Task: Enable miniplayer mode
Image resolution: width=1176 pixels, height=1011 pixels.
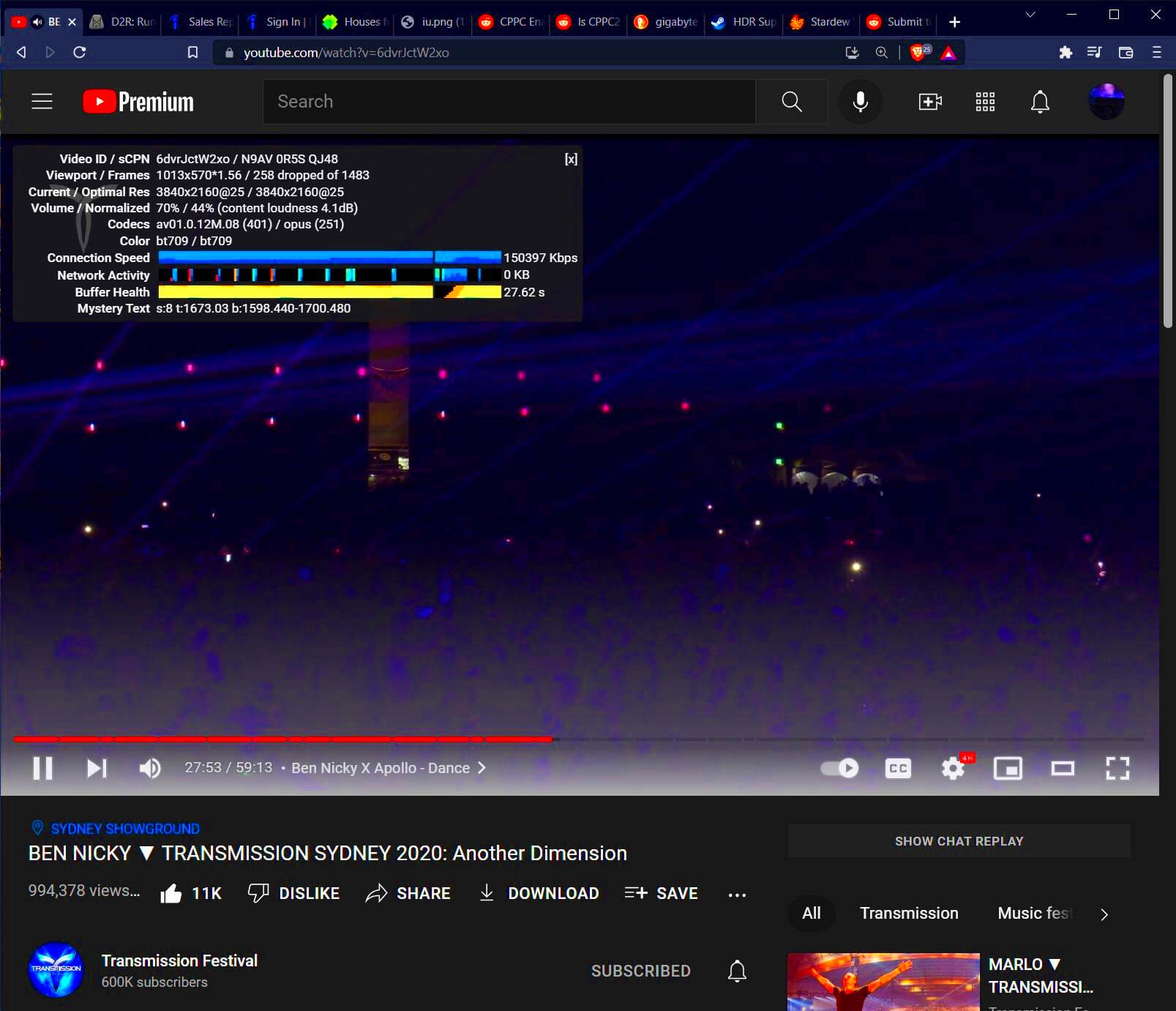Action: 1008,768
